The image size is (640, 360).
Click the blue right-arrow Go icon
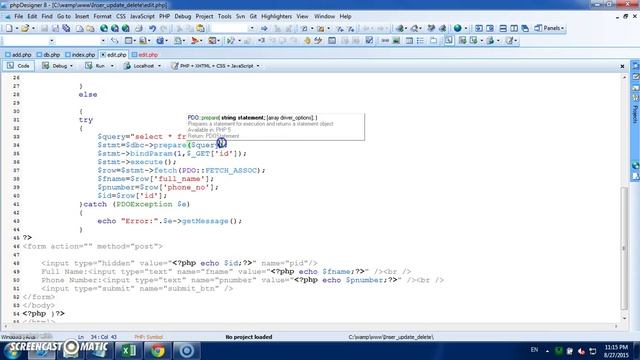click(x=264, y=28)
